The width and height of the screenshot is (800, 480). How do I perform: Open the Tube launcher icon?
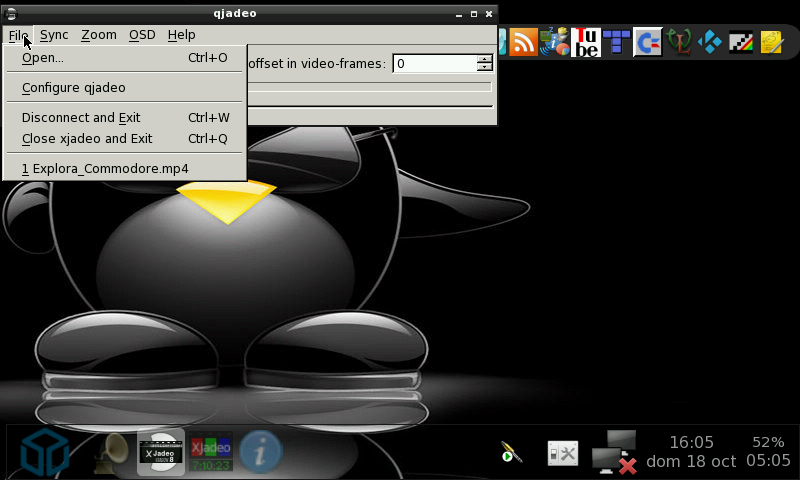coord(586,42)
